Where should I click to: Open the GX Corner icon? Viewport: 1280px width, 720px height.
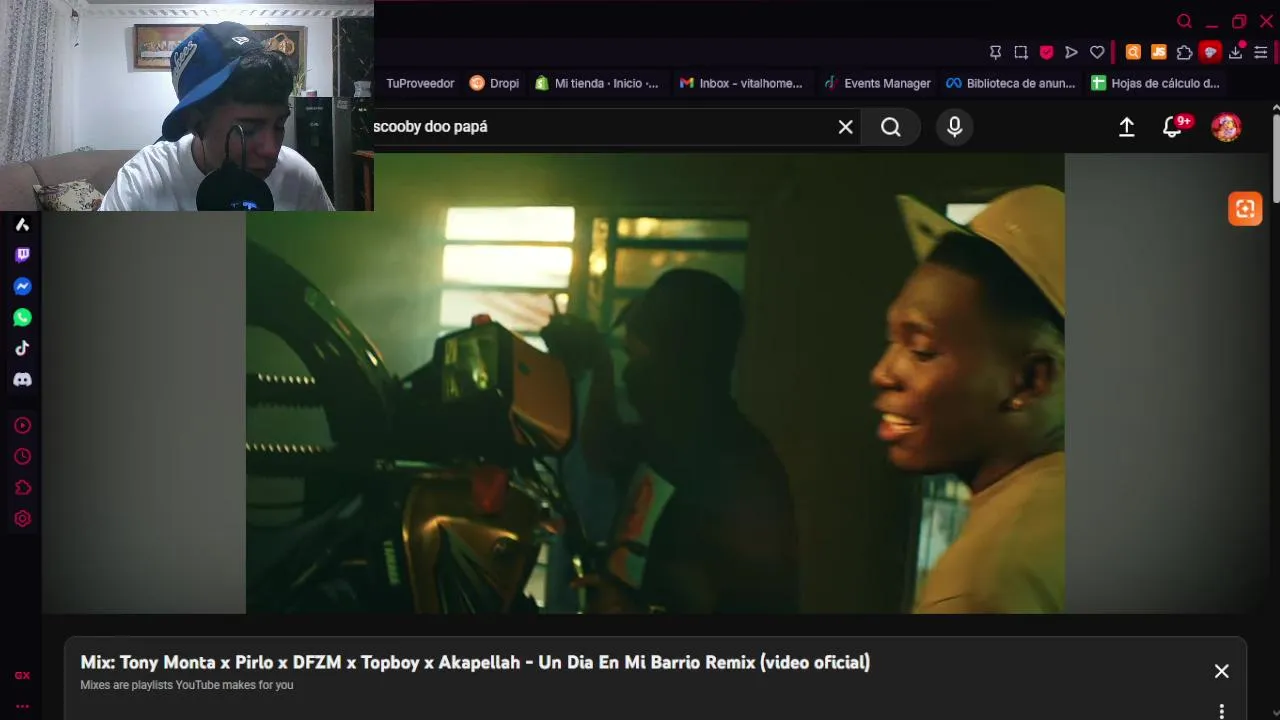(x=22, y=675)
